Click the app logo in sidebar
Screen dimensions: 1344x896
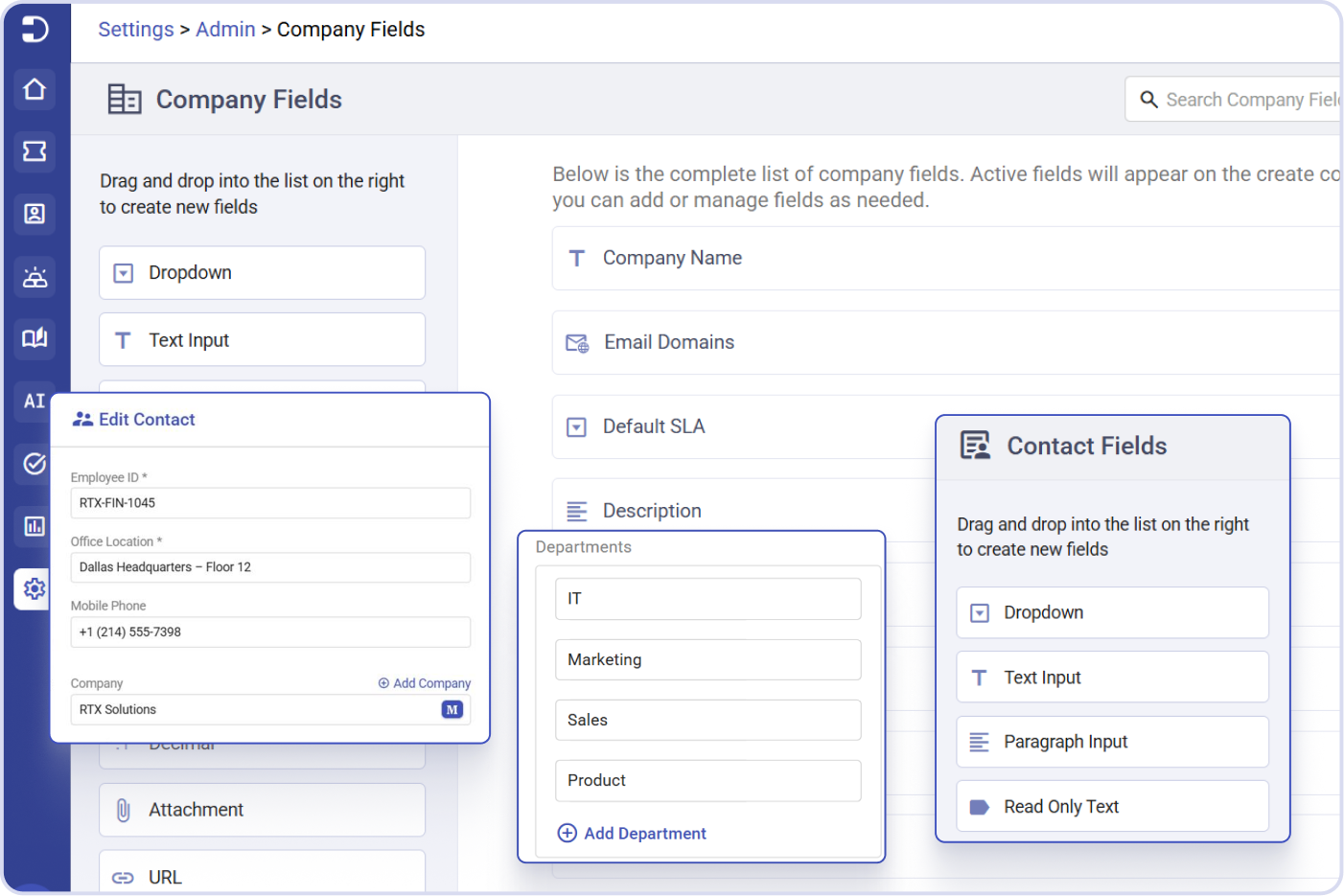pyautogui.click(x=35, y=29)
